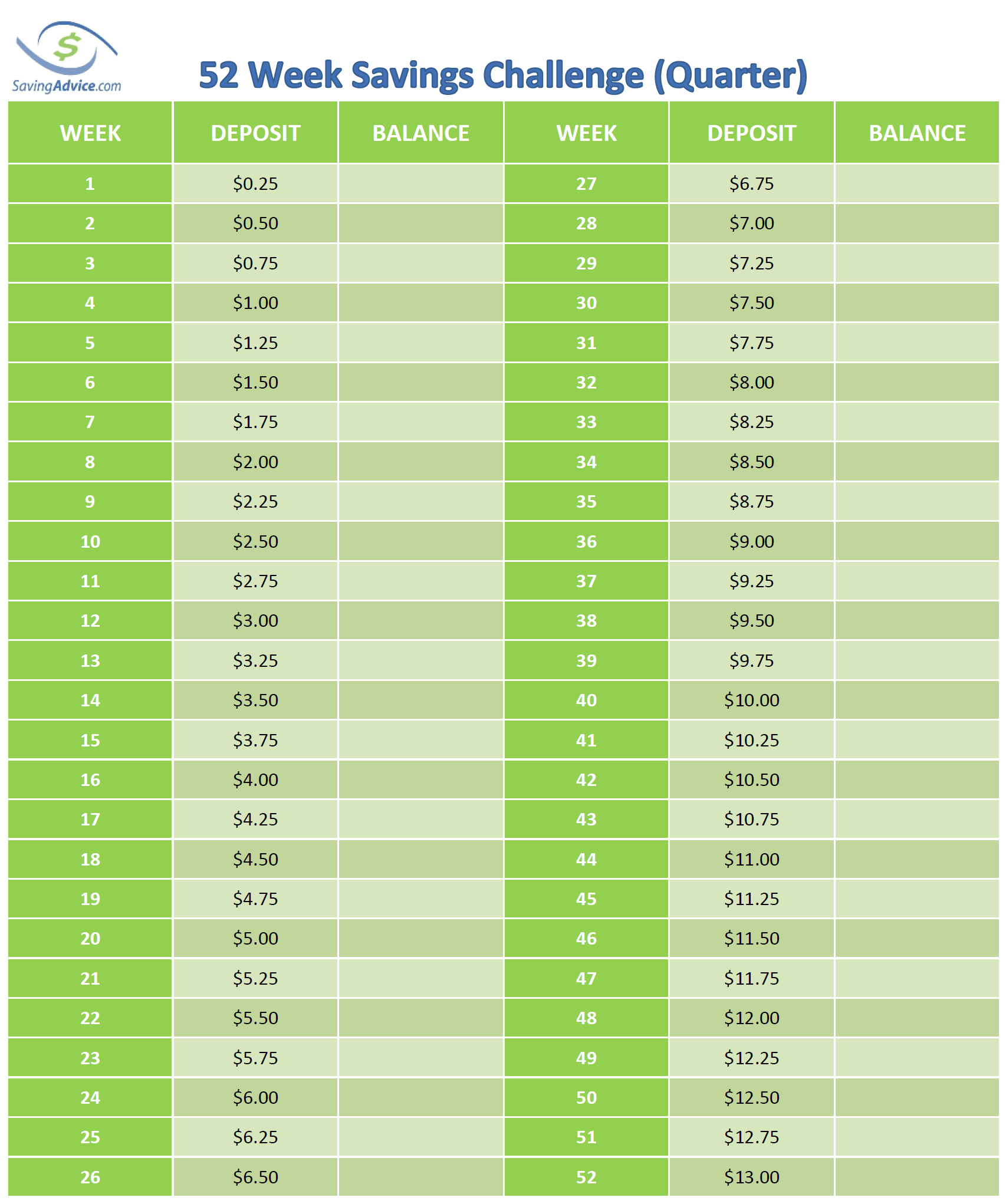Select the DEPOSIT header above the $6.75 cell
The width and height of the screenshot is (1006, 1204).
click(751, 133)
